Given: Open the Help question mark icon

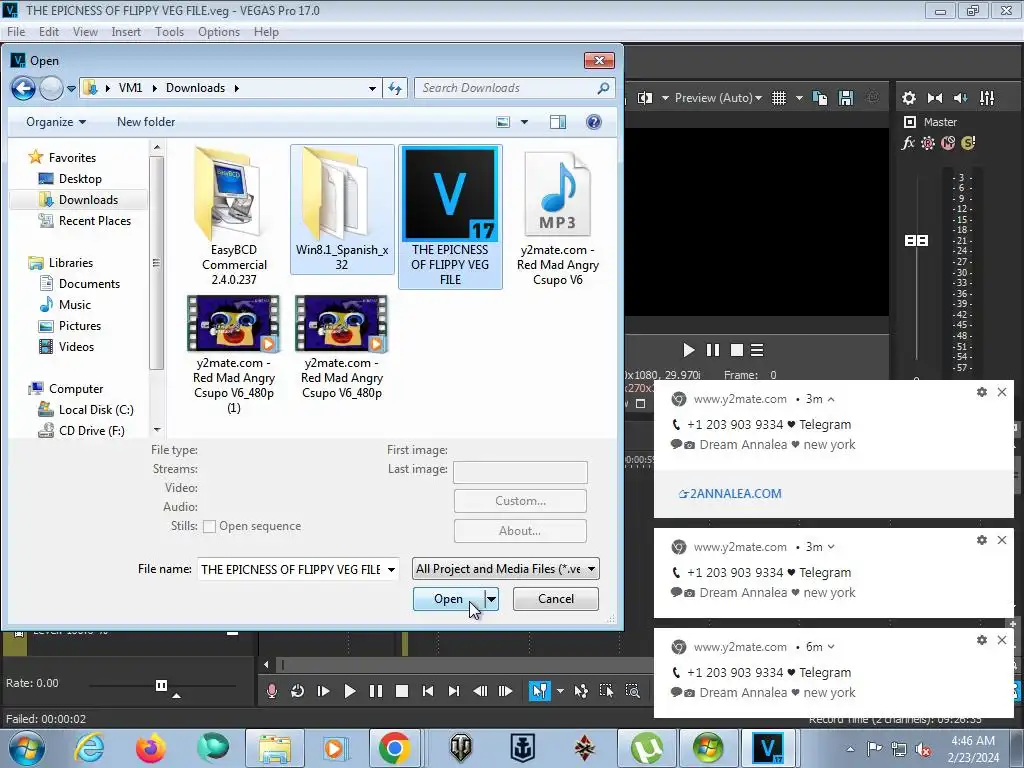Looking at the screenshot, I should tap(594, 122).
